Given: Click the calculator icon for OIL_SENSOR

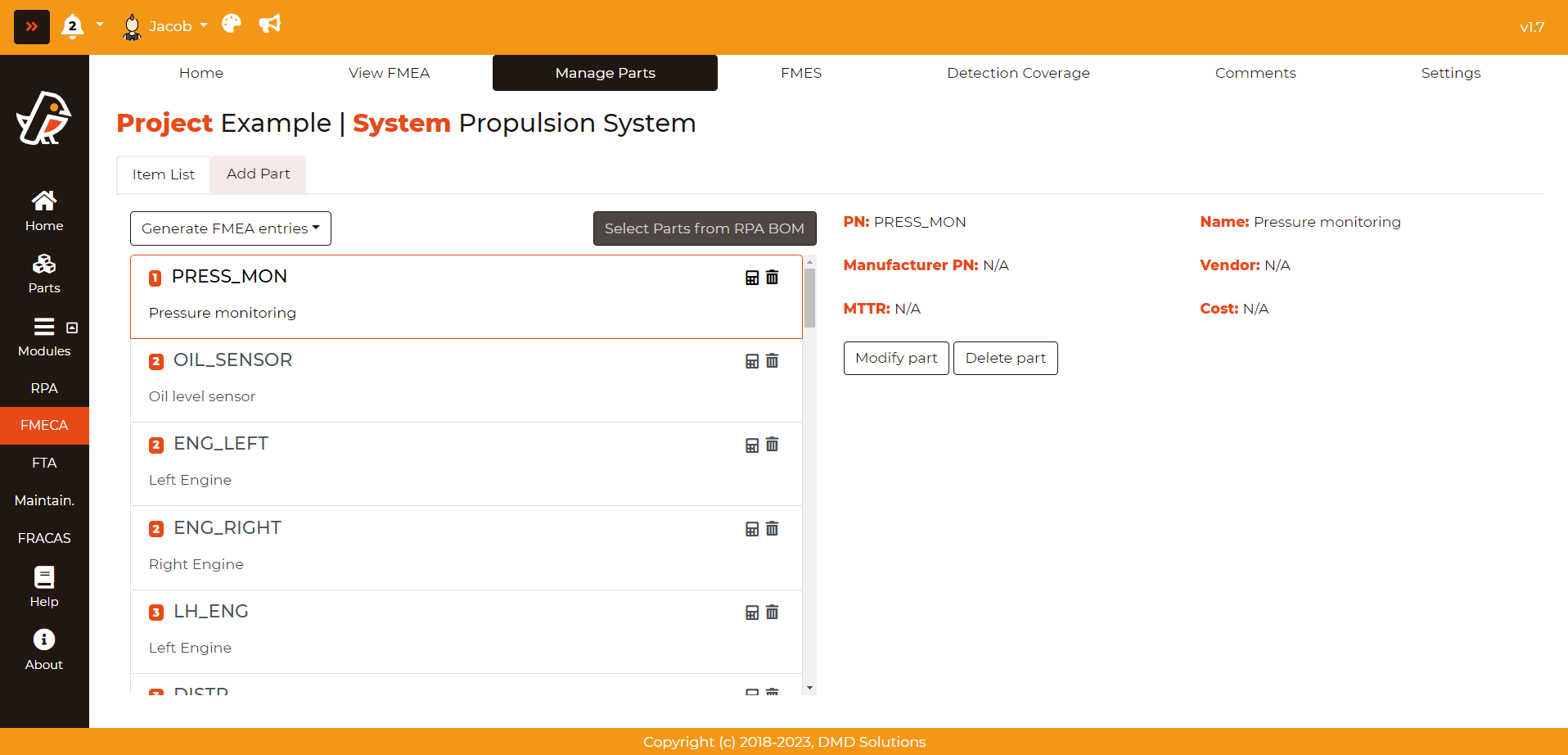Looking at the screenshot, I should point(752,361).
